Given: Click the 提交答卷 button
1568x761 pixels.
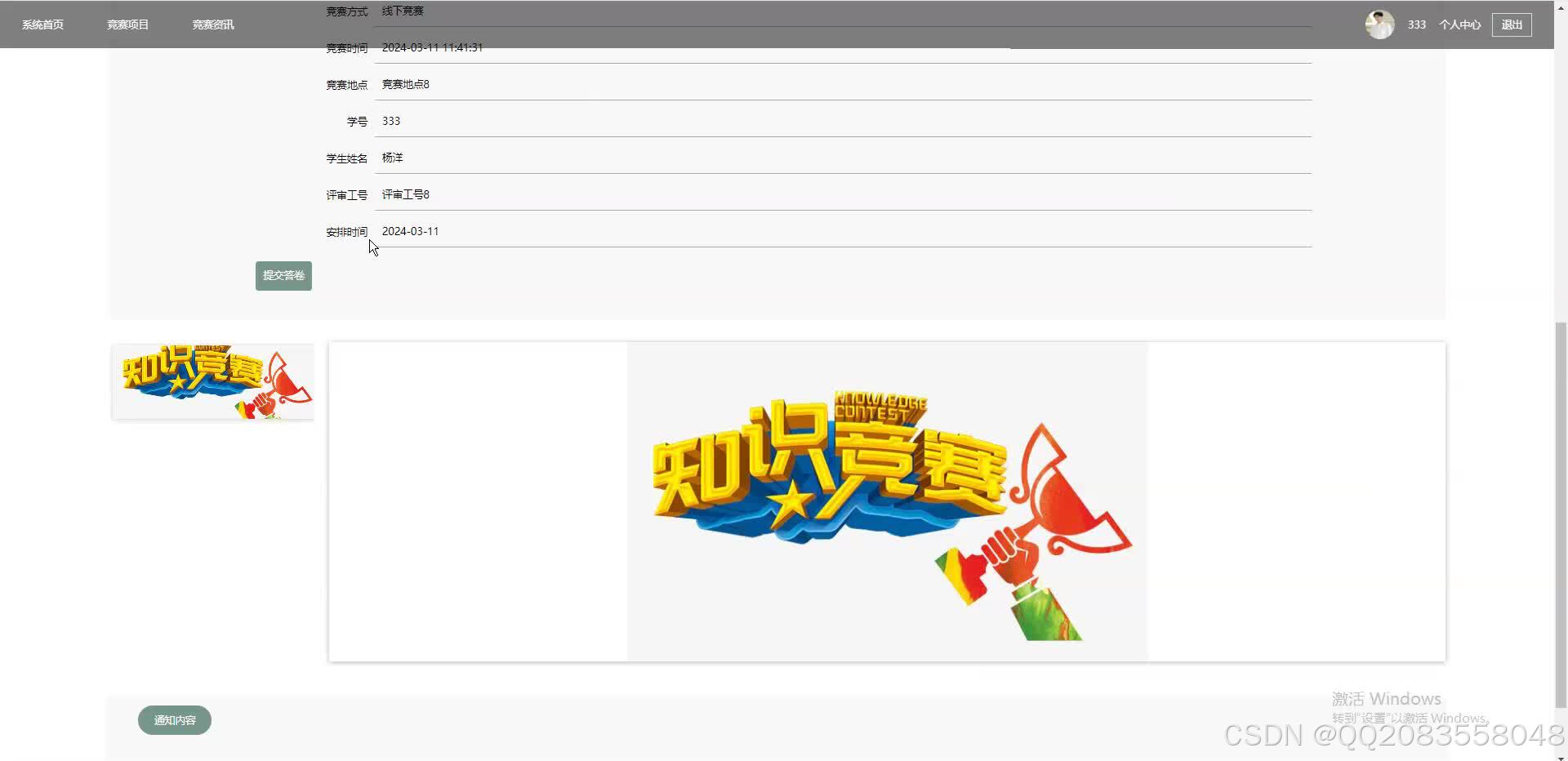Looking at the screenshot, I should [x=283, y=276].
